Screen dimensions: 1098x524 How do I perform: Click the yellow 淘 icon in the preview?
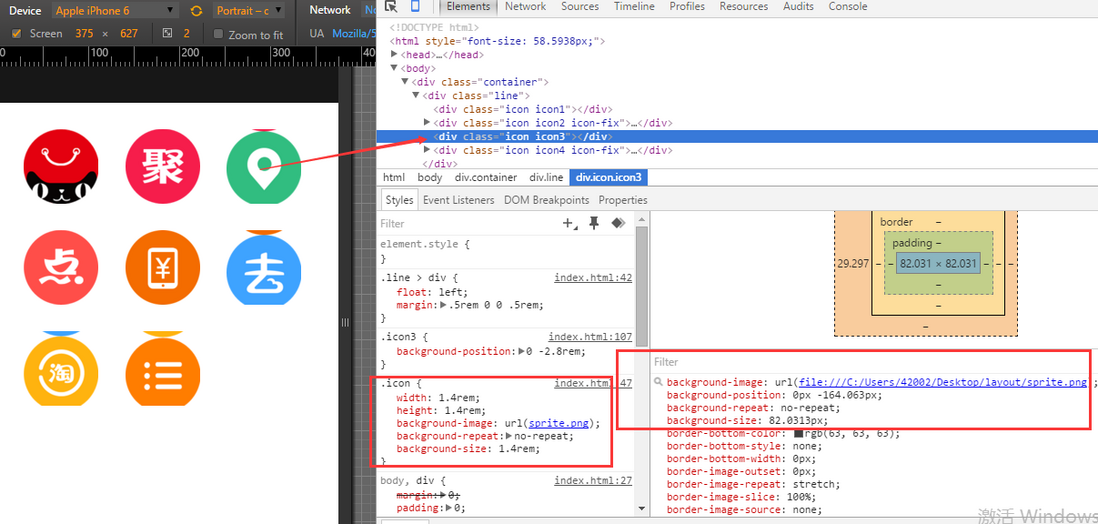coord(61,368)
